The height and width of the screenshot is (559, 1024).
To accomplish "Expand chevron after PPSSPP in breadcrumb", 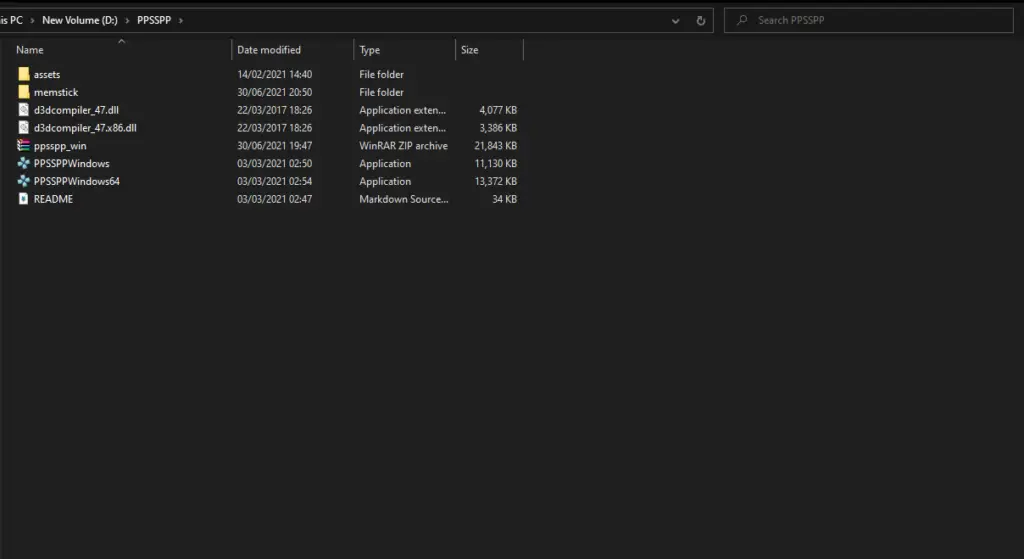I will [x=181, y=20].
